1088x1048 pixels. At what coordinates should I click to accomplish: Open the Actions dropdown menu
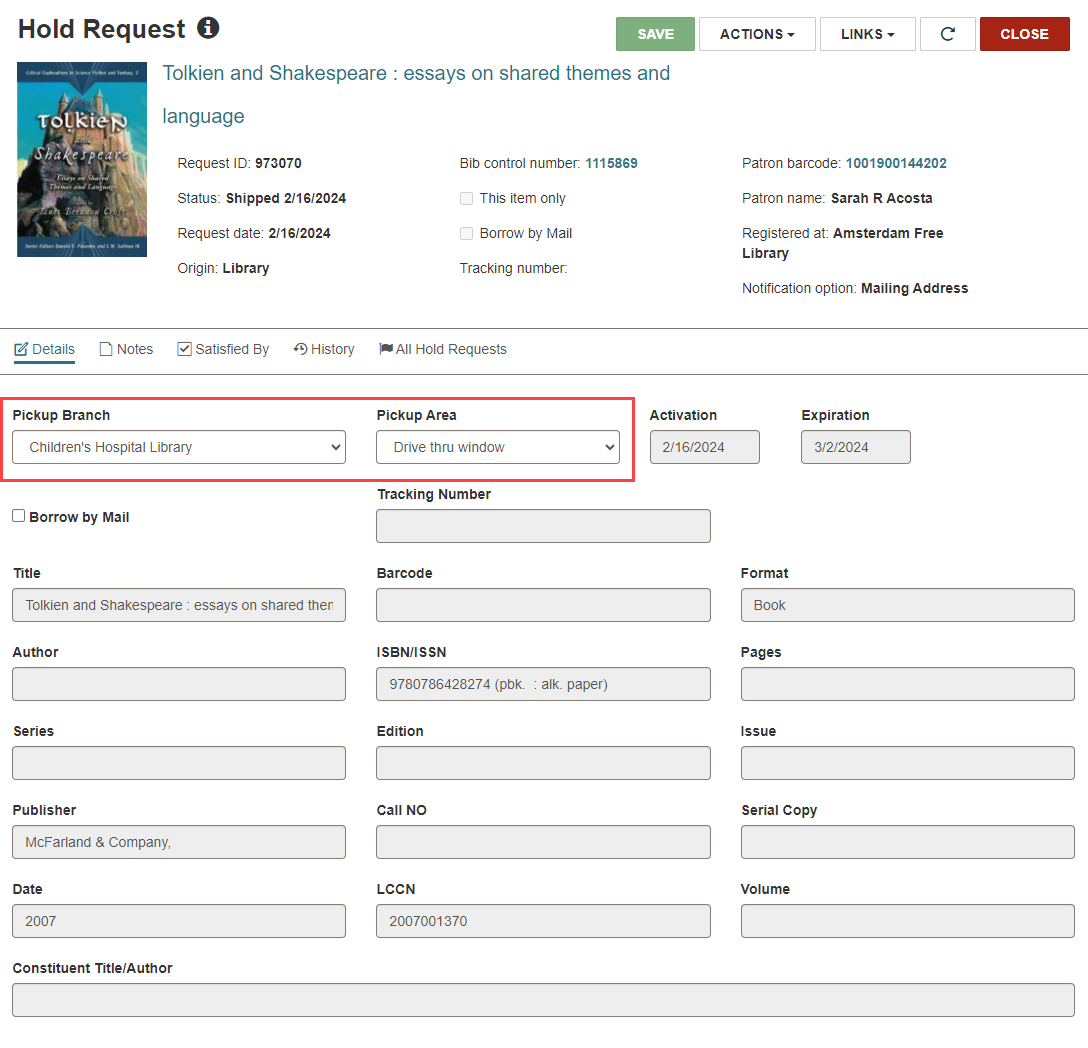[757, 34]
